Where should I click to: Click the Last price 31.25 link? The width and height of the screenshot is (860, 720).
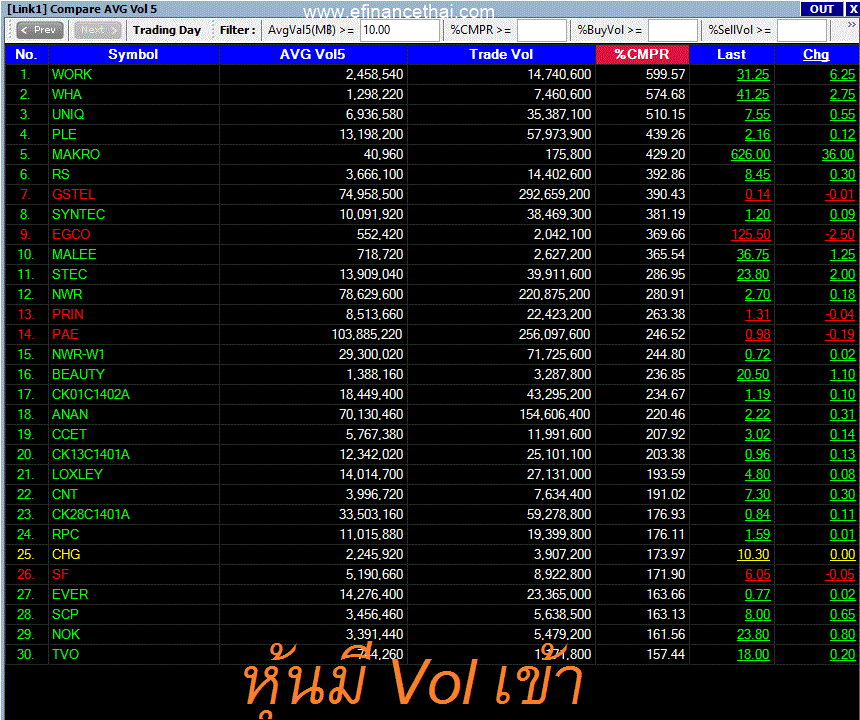[753, 74]
